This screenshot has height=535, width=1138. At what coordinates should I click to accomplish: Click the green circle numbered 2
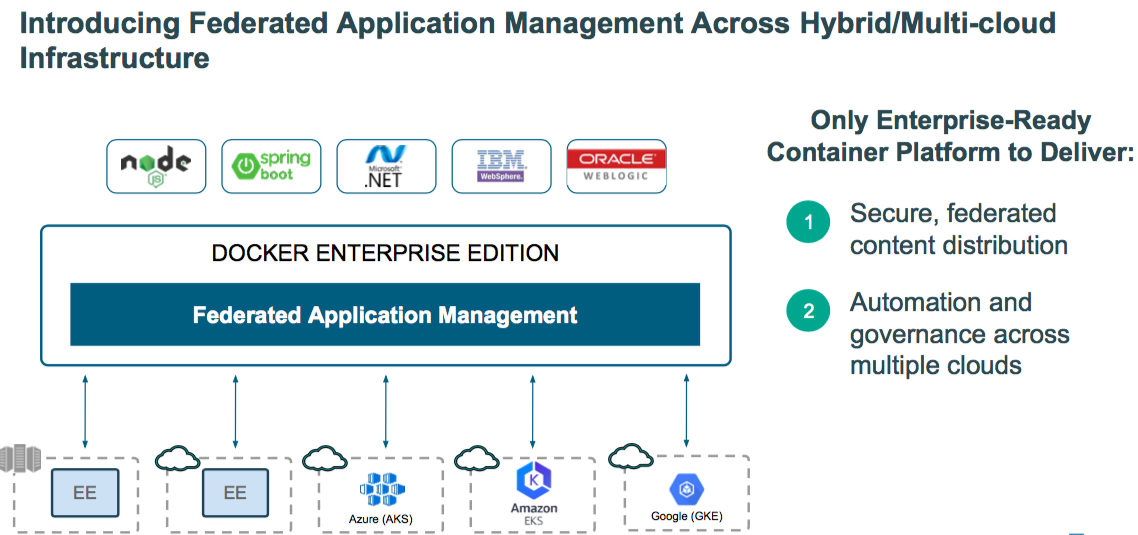807,312
